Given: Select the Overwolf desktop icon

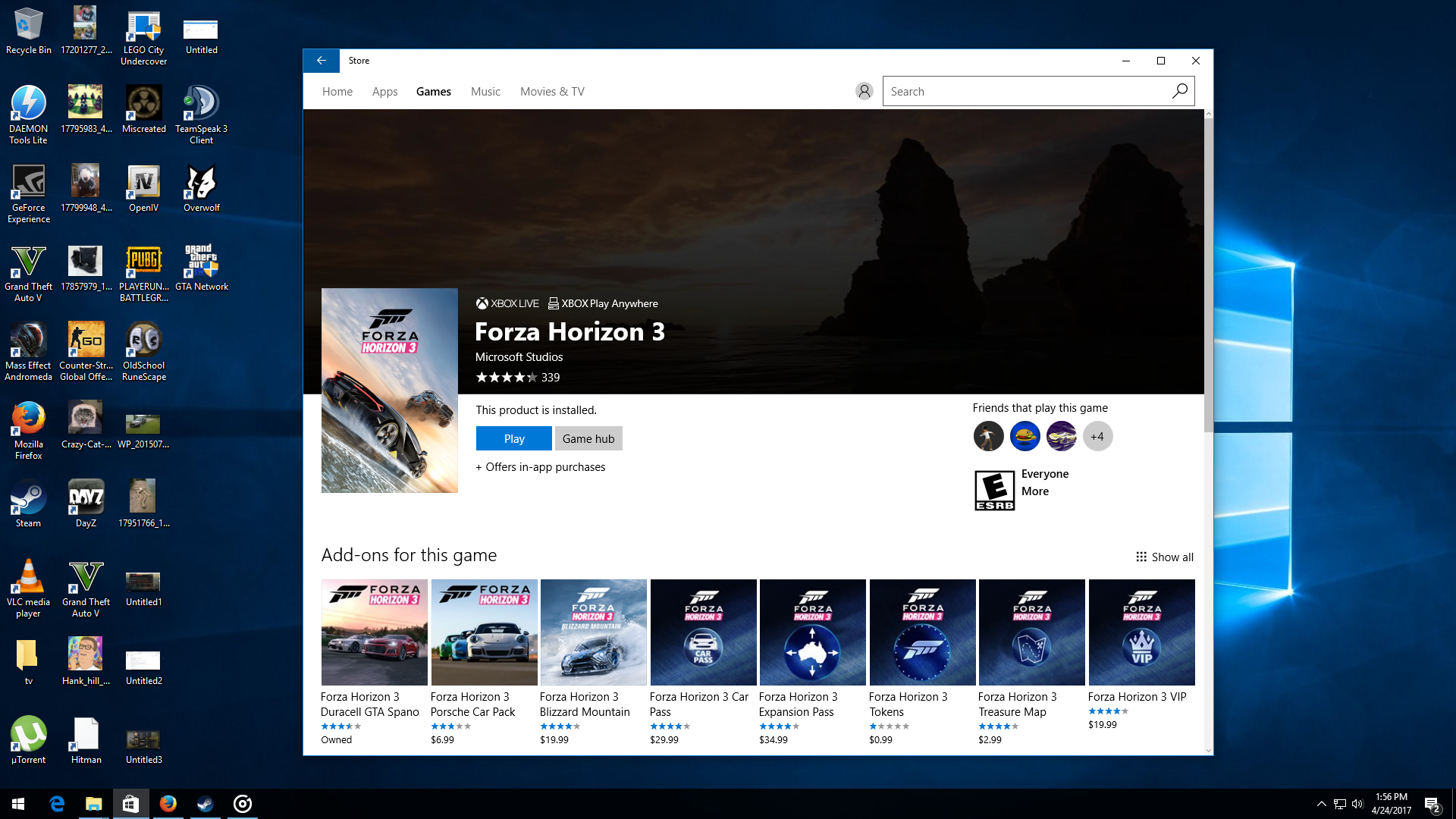Looking at the screenshot, I should point(202,188).
